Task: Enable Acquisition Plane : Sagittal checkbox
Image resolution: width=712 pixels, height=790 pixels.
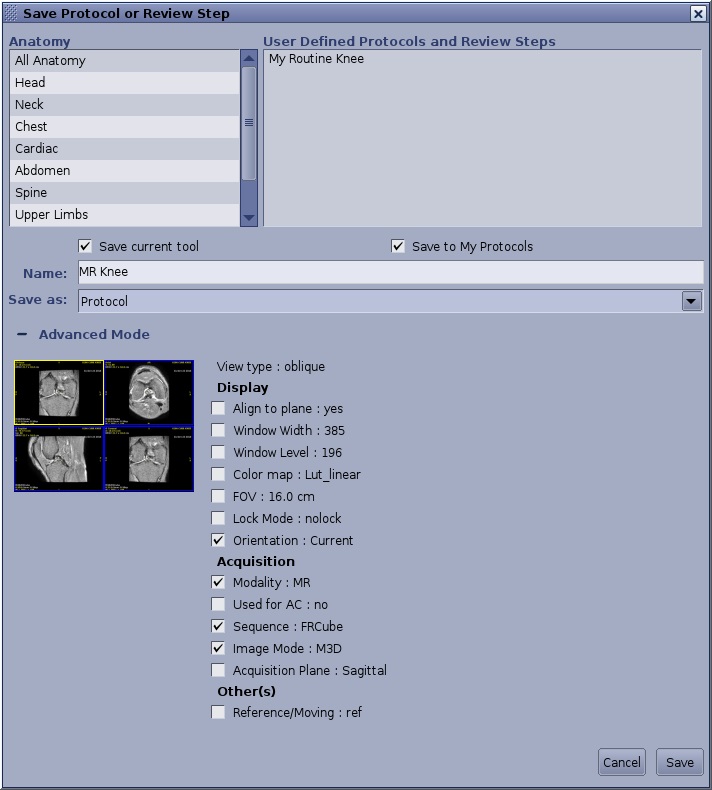Action: click(219, 671)
